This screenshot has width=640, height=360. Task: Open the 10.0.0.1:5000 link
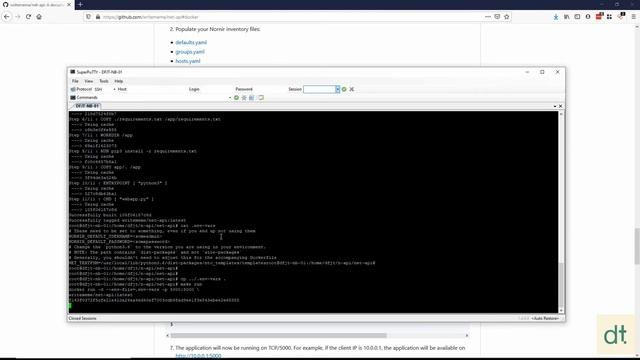coord(198,356)
